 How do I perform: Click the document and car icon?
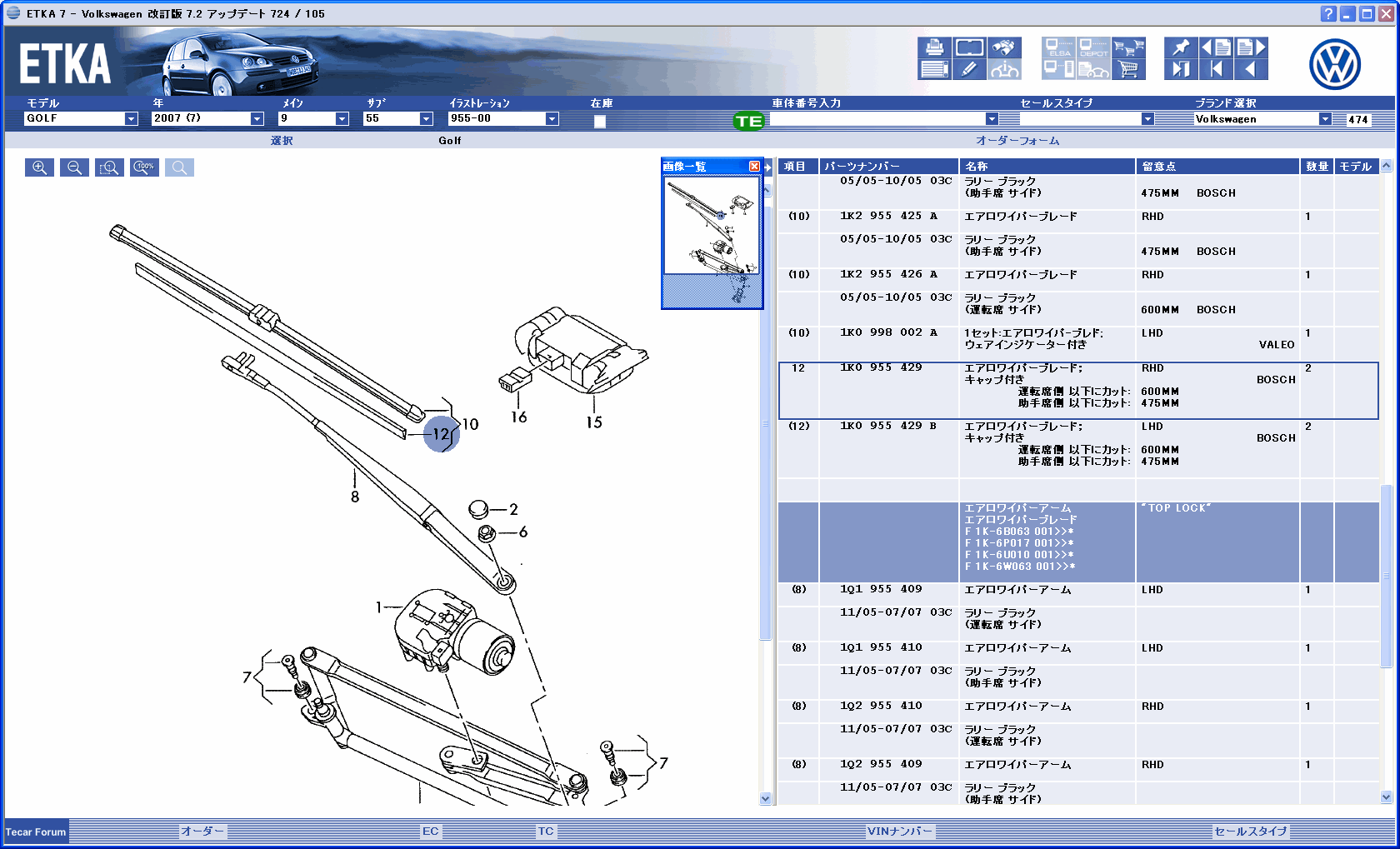[1093, 69]
